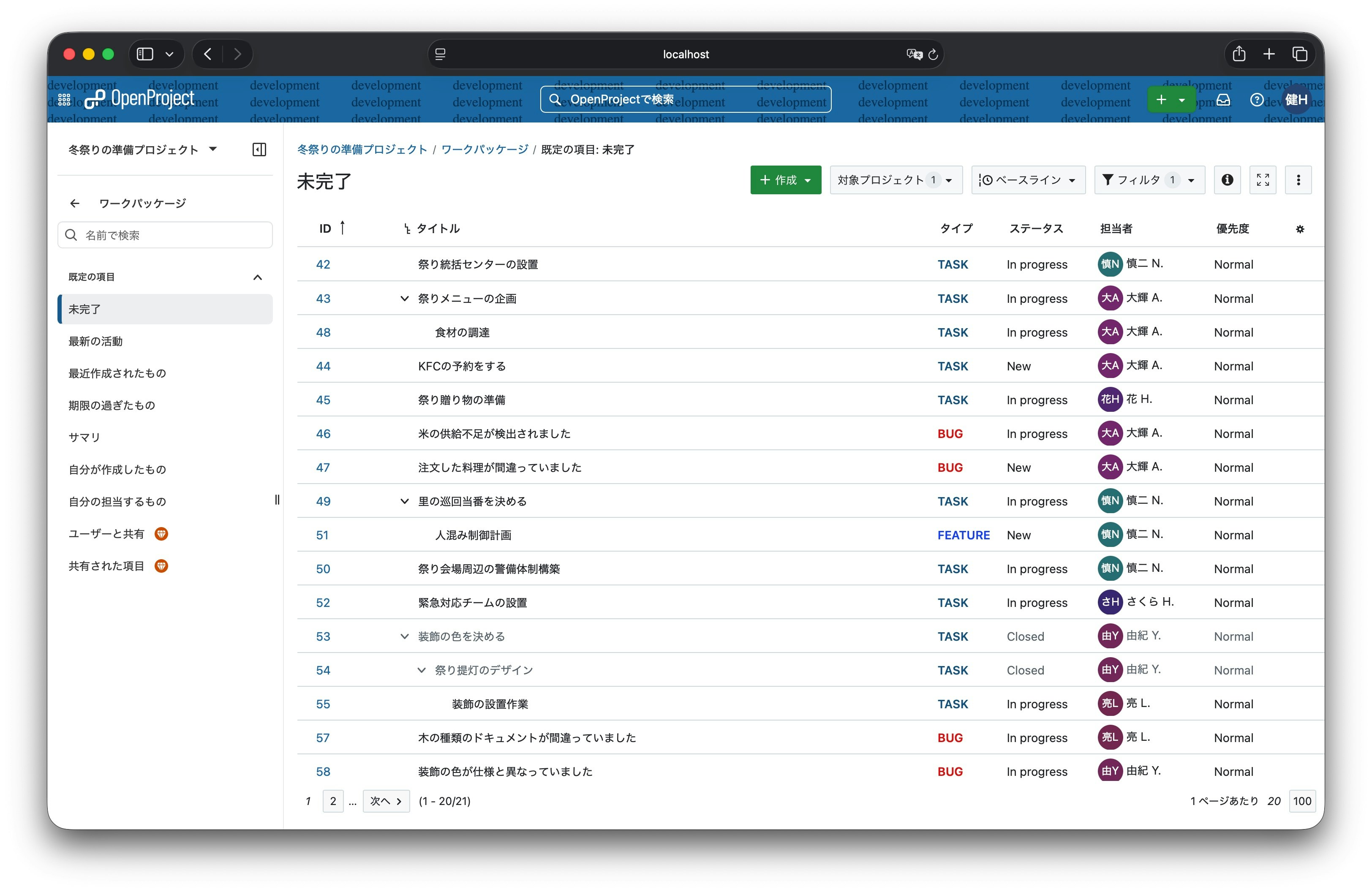Open the three-dot more actions menu
The image size is (1372, 892).
(1298, 180)
